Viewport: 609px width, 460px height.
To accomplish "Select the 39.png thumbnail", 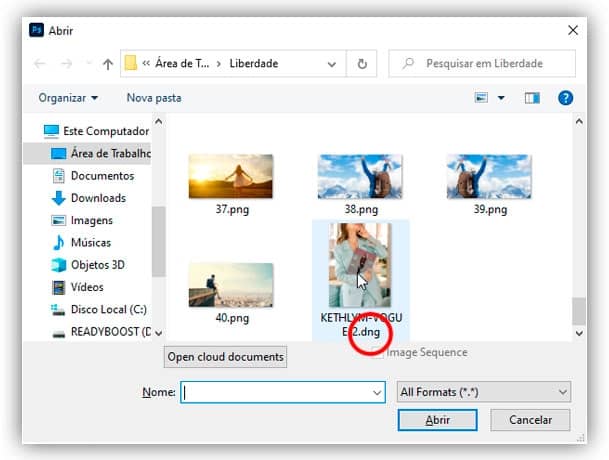I will click(x=489, y=176).
